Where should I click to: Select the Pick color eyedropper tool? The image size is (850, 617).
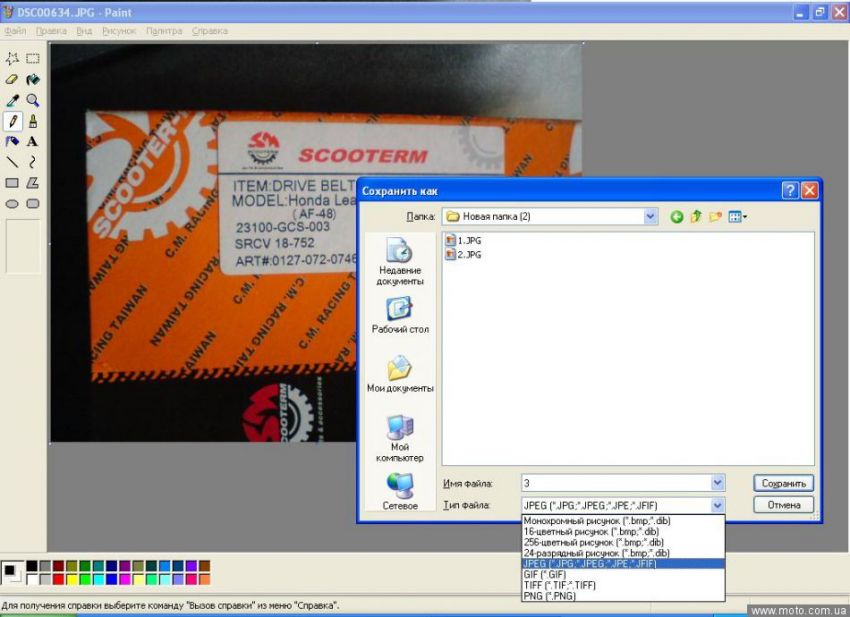coord(12,100)
